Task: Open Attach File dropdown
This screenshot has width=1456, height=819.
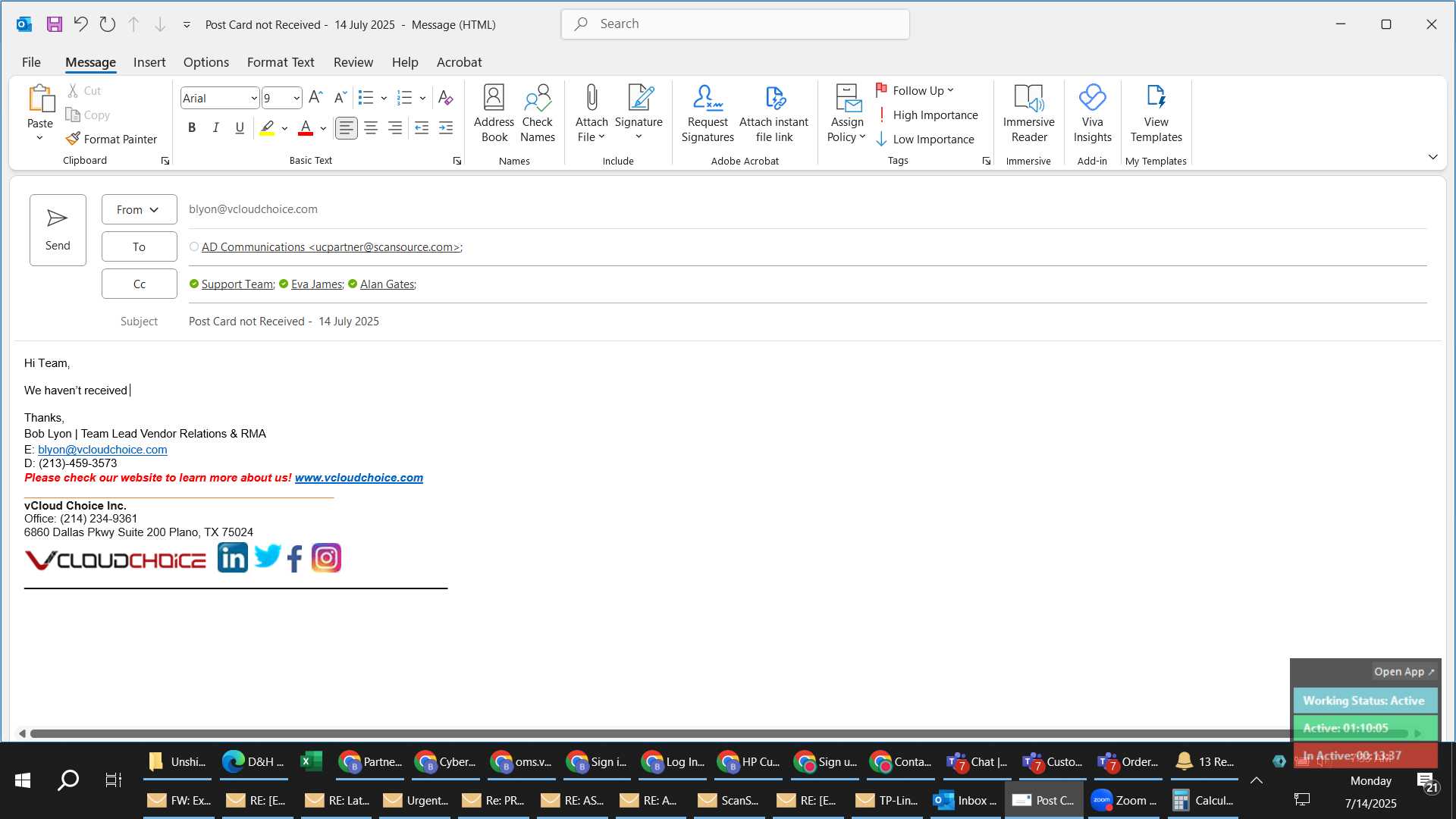Action: [591, 113]
